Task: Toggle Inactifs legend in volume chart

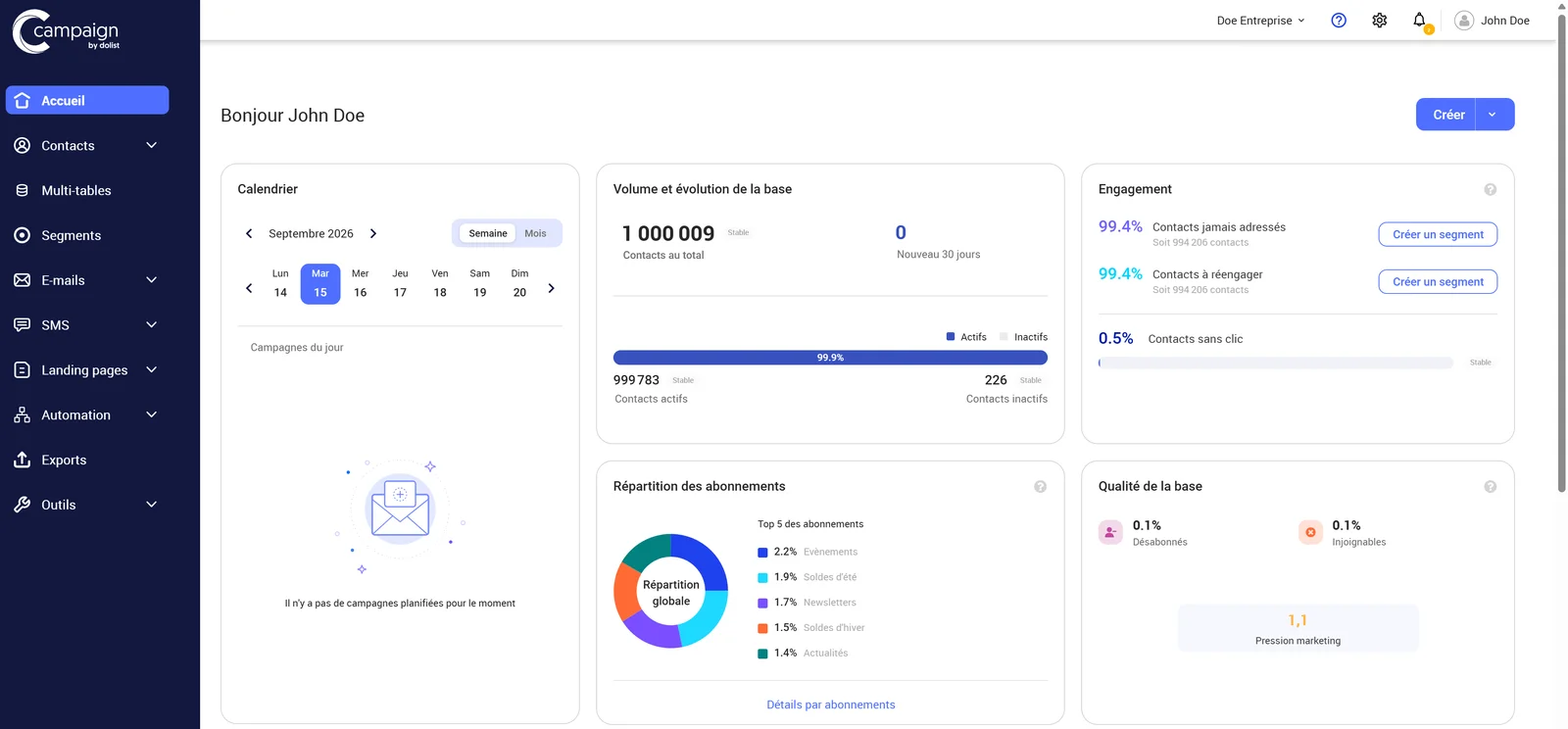Action: (1023, 337)
